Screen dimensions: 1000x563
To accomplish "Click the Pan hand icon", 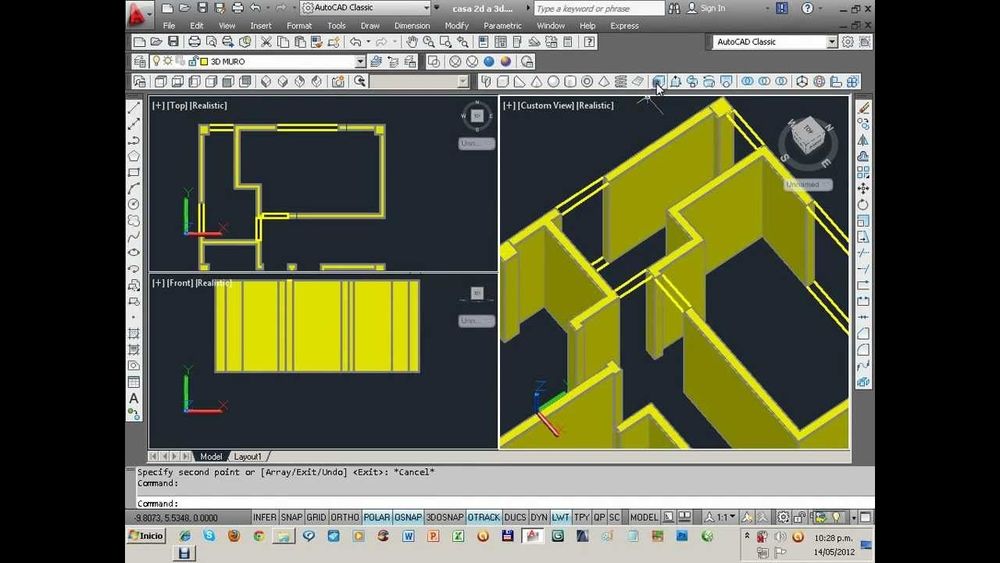I will pos(410,42).
